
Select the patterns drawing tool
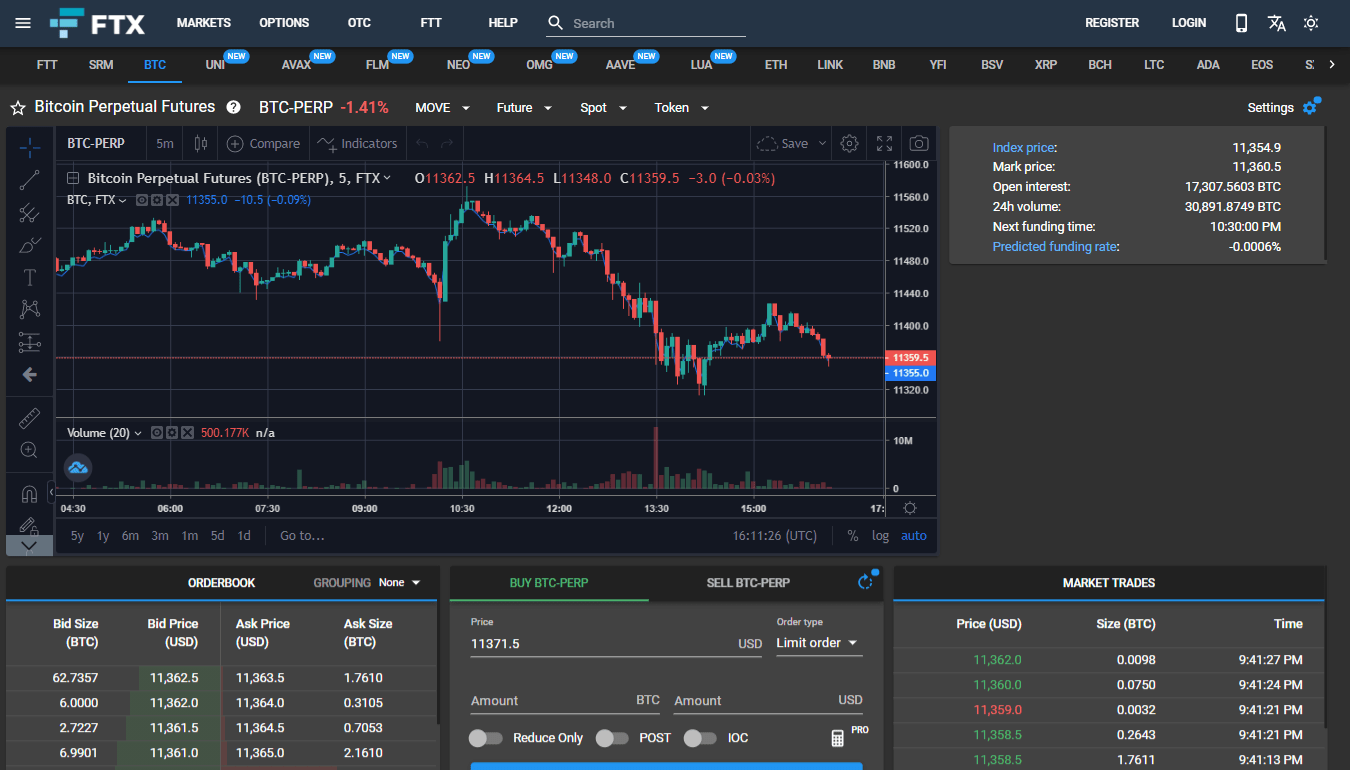[30, 309]
